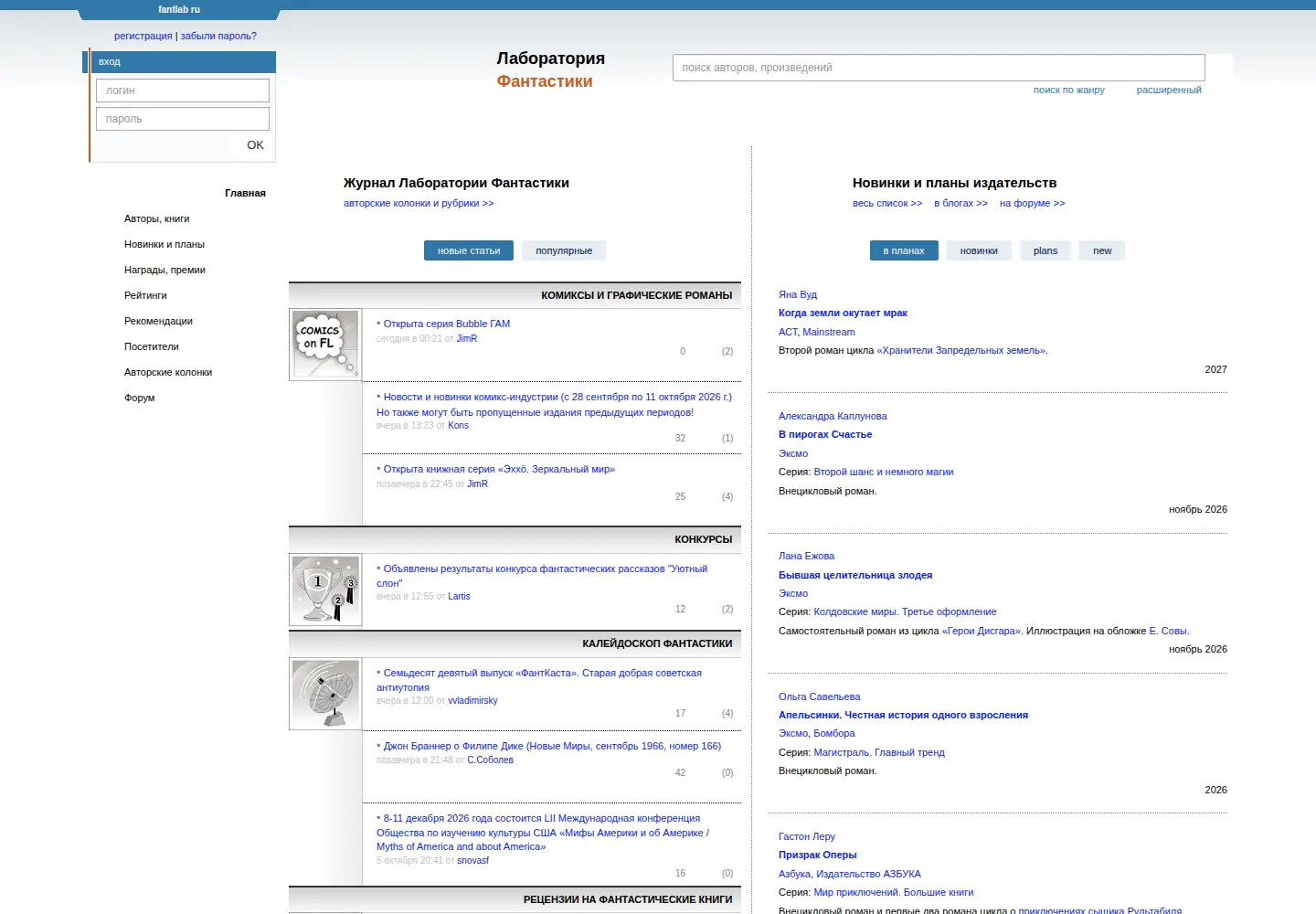Select the «в планах» tab

(x=904, y=250)
